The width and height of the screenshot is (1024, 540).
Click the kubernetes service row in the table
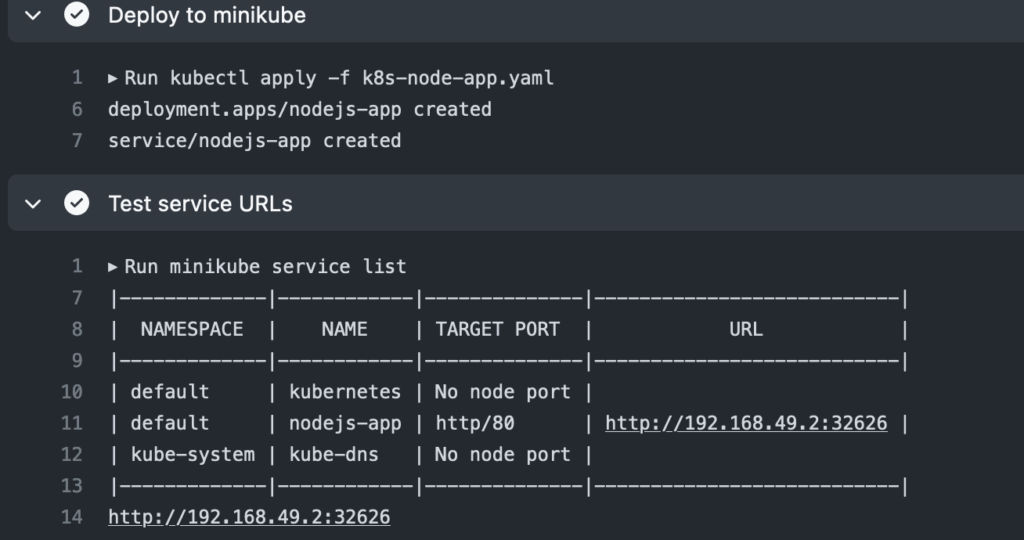pos(351,392)
